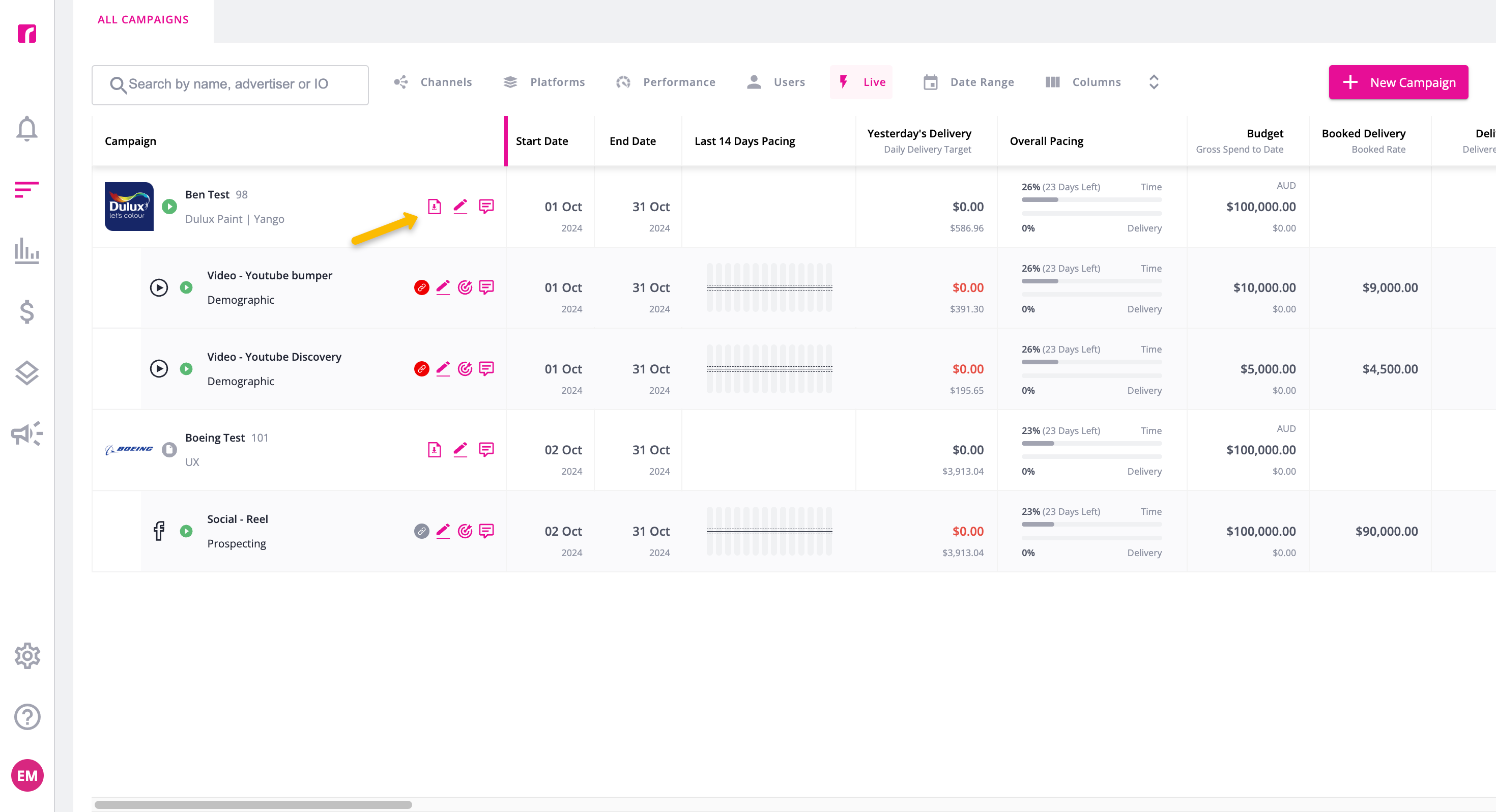
Task: Open comments for Social - Reel
Action: click(486, 531)
